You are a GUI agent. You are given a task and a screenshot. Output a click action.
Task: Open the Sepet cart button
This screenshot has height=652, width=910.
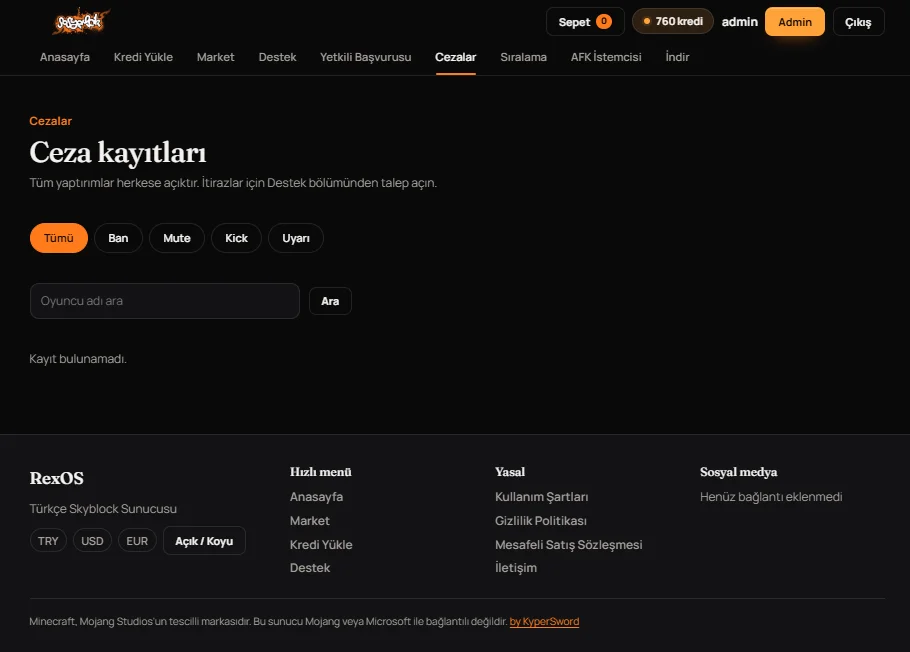pyautogui.click(x=585, y=21)
